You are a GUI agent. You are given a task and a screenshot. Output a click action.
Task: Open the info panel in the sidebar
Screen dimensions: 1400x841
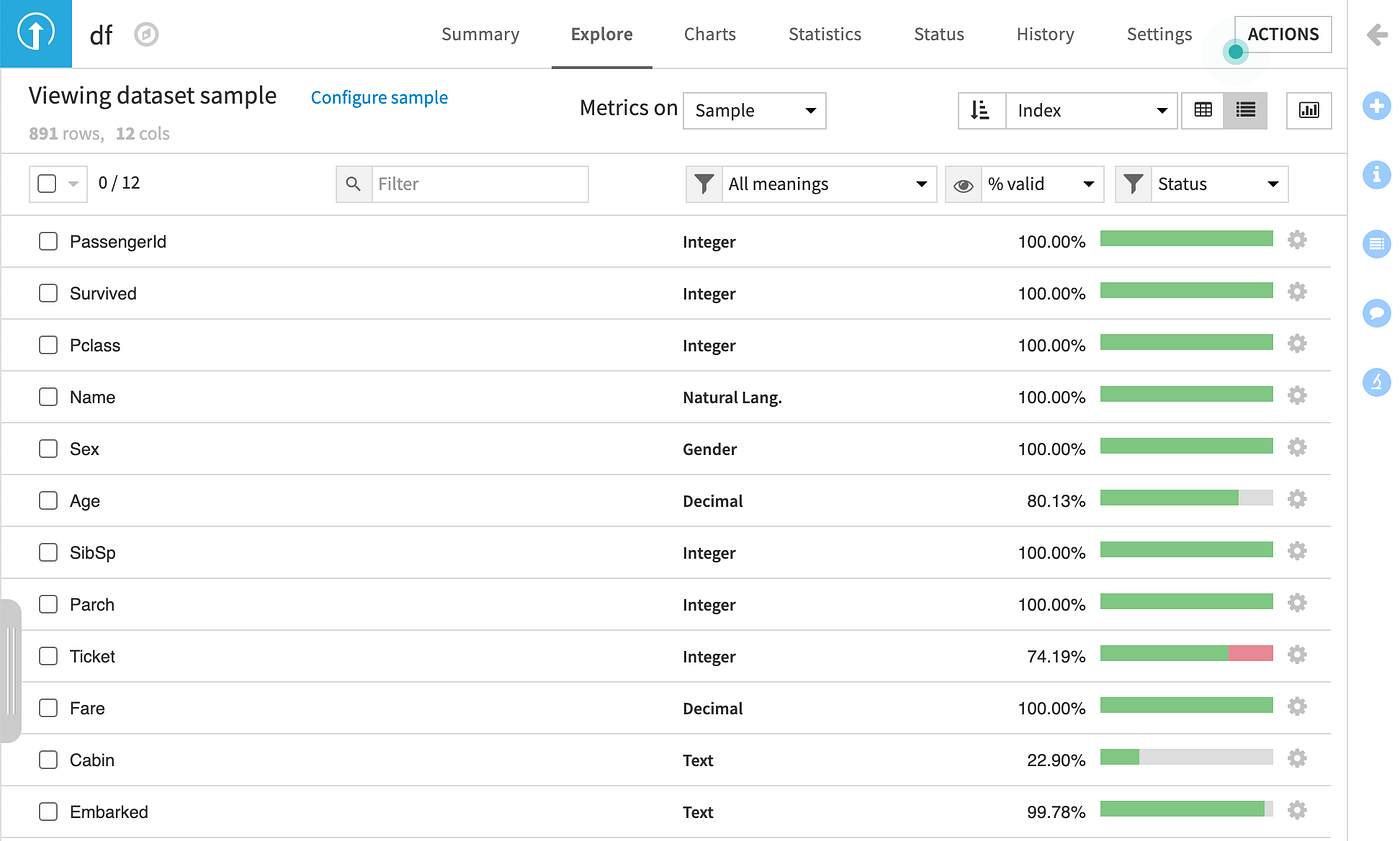1376,175
